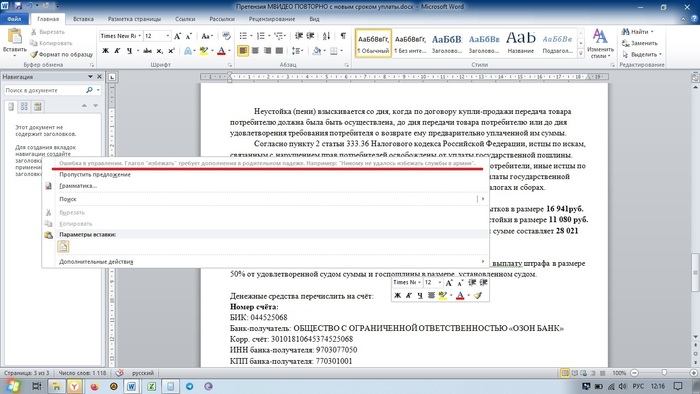
Task: Open the font name combo box in ribbon
Action: (121, 36)
